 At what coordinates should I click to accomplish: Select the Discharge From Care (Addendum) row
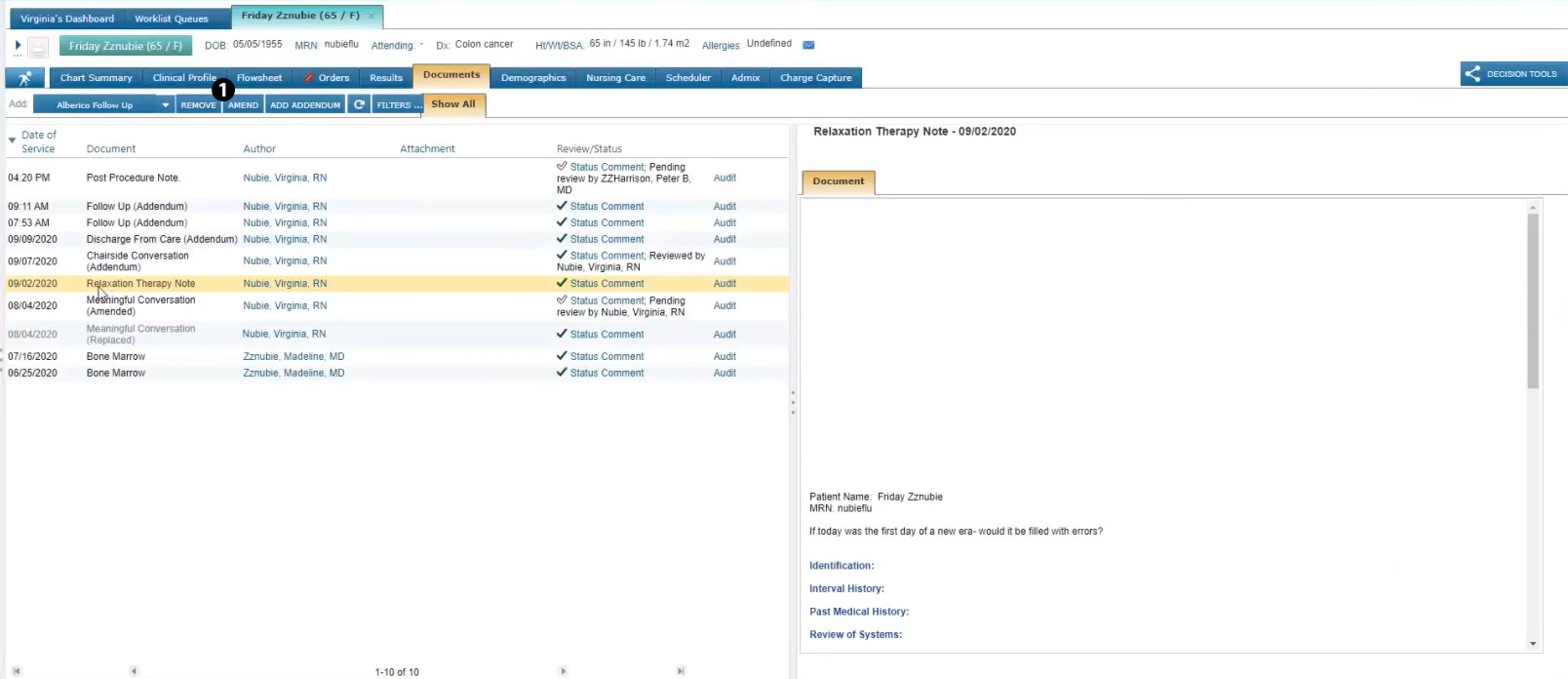click(161, 239)
